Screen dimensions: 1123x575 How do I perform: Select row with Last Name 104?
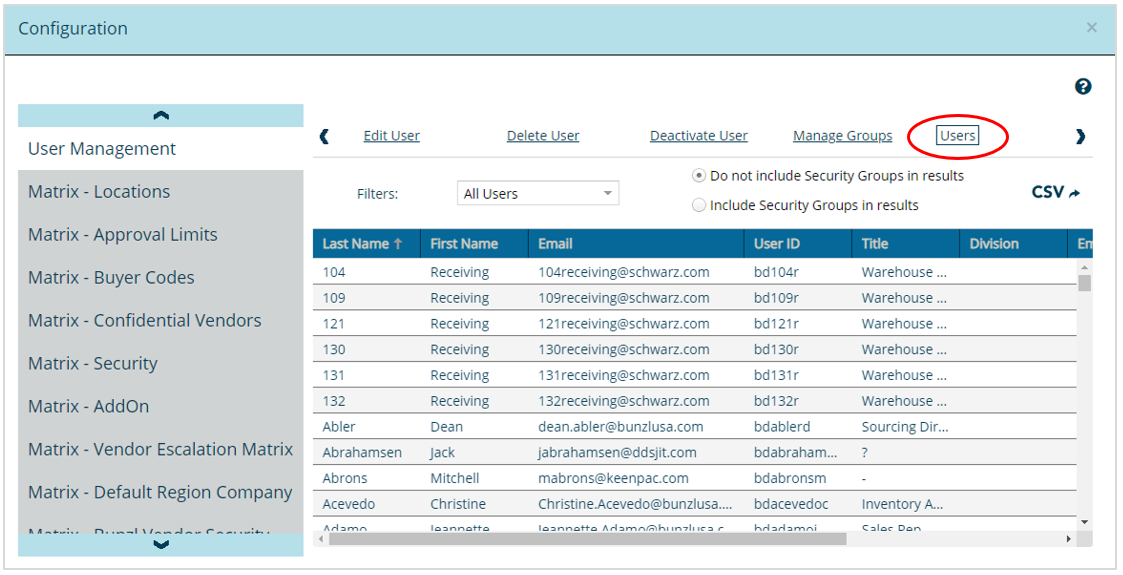point(695,272)
